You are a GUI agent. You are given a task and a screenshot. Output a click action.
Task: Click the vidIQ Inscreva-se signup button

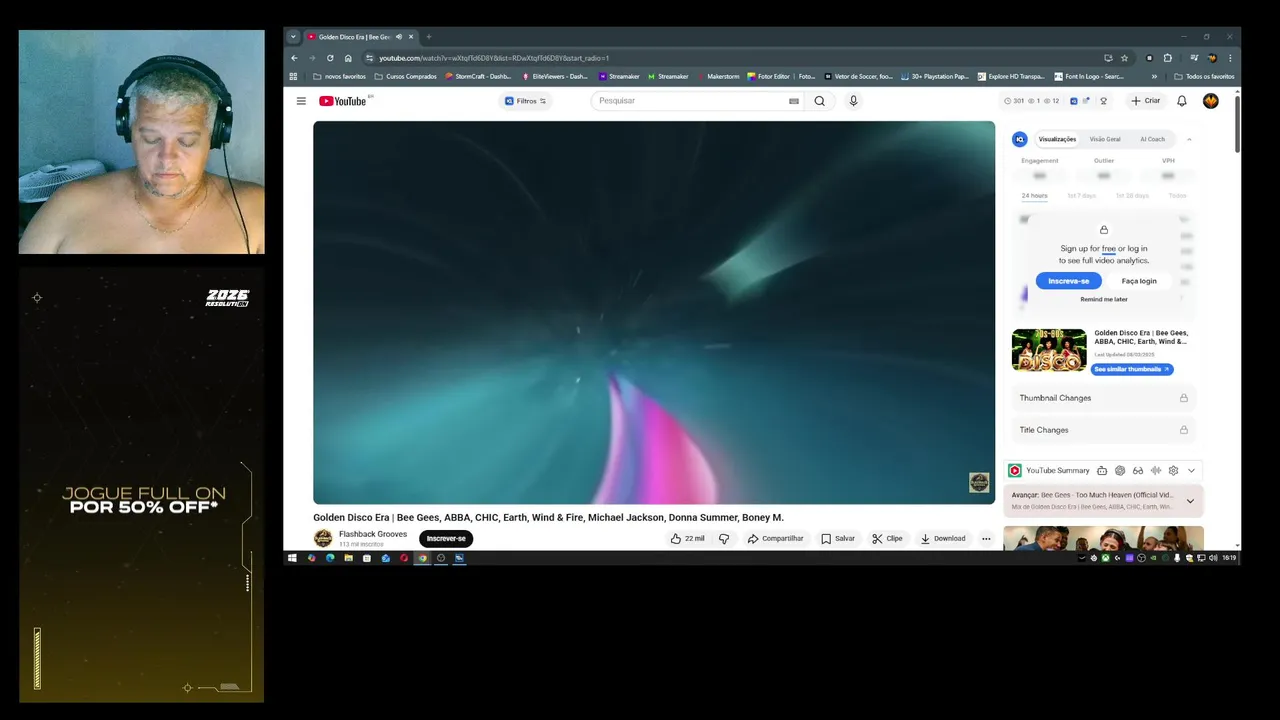click(x=1068, y=281)
